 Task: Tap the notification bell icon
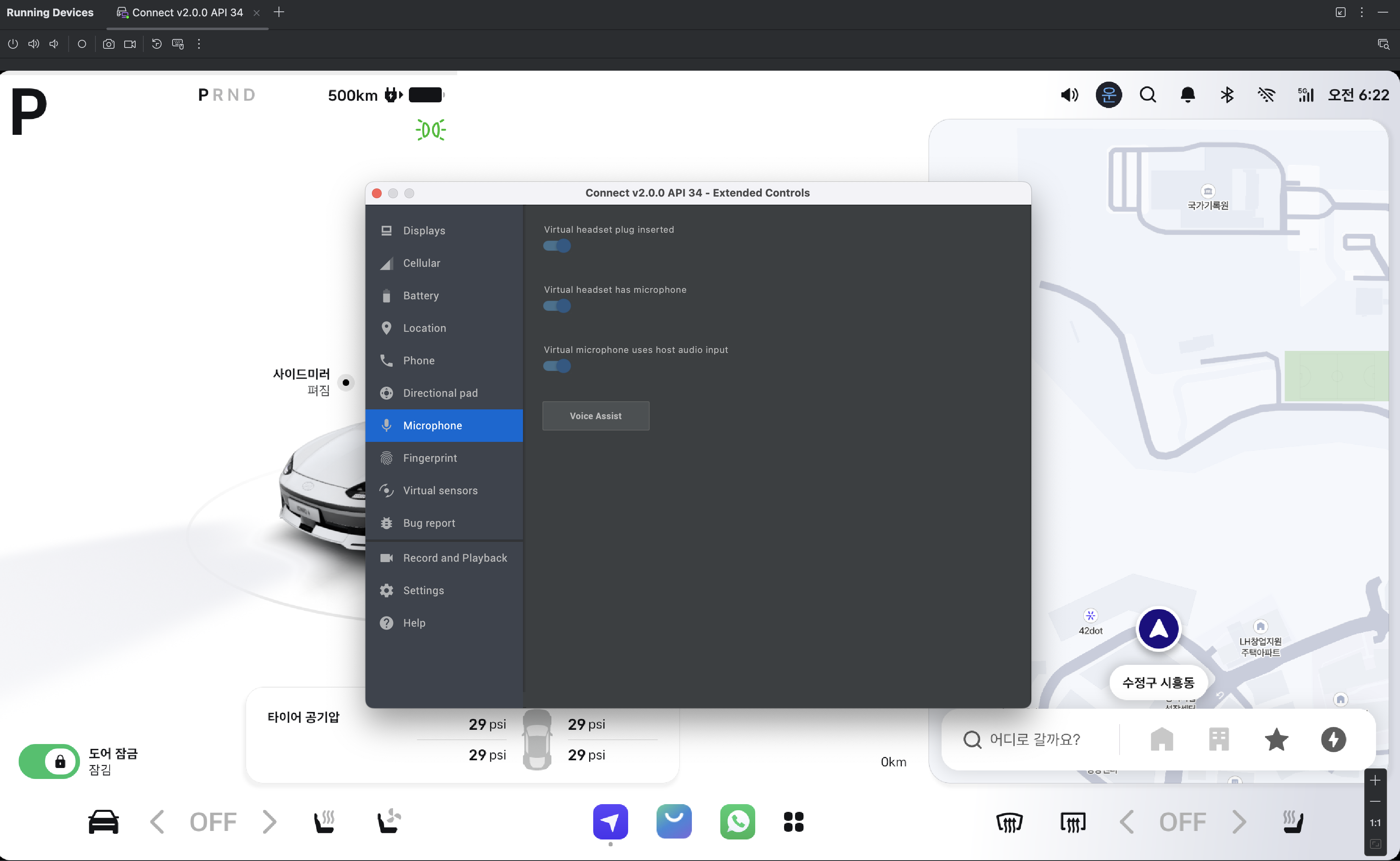coord(1188,95)
